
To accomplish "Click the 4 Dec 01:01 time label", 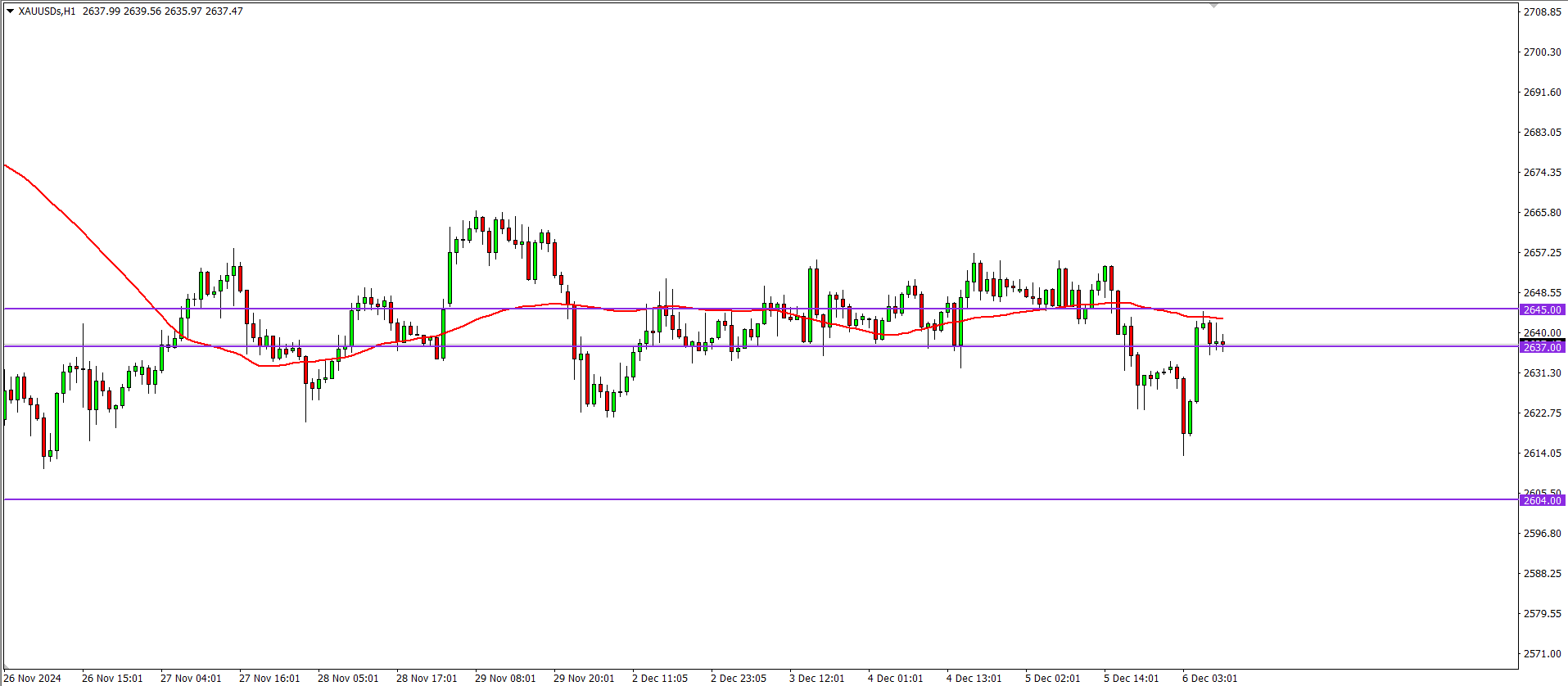I will click(x=896, y=678).
